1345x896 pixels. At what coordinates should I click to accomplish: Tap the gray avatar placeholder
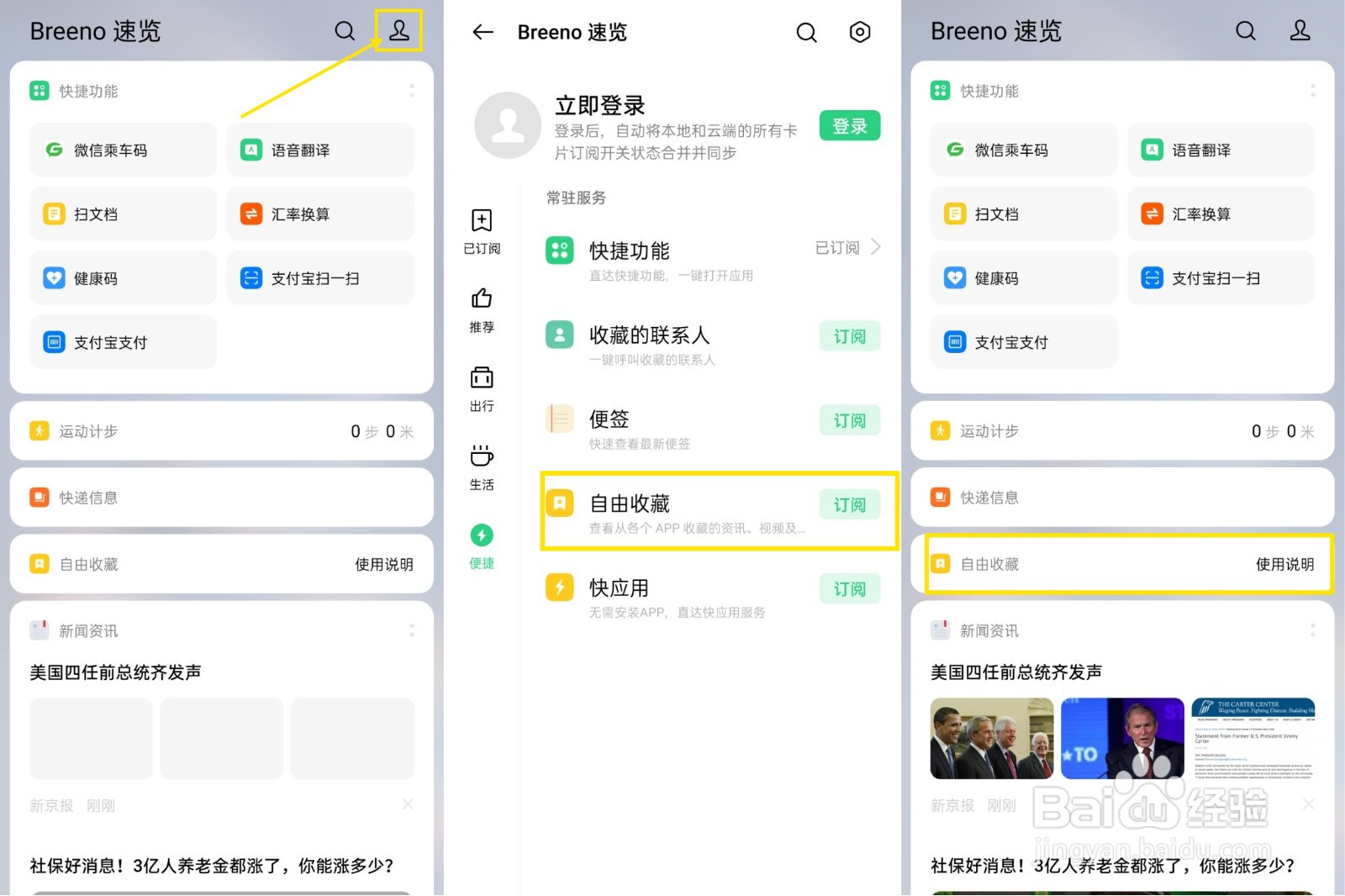tap(508, 125)
